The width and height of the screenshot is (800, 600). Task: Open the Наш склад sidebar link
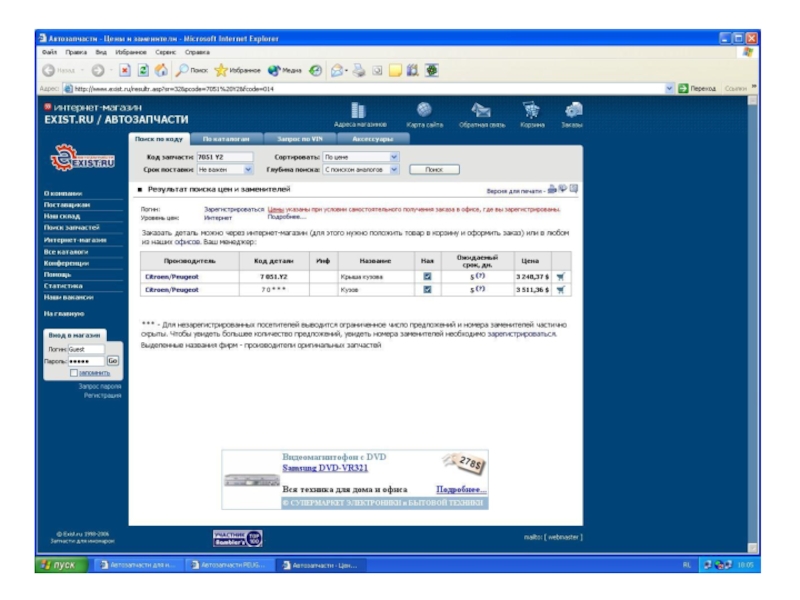pos(62,216)
